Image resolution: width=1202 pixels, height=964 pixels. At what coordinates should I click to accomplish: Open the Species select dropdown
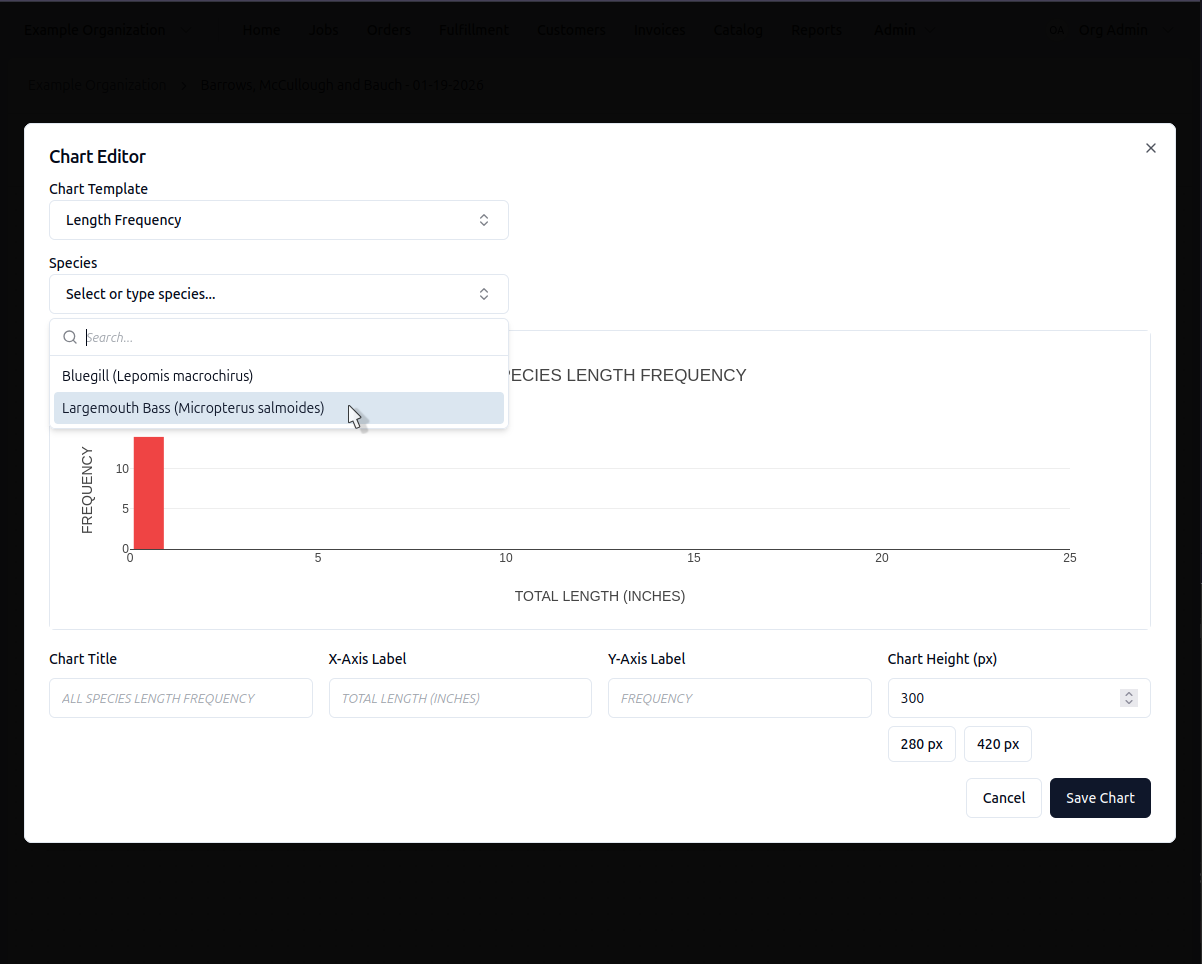point(279,294)
